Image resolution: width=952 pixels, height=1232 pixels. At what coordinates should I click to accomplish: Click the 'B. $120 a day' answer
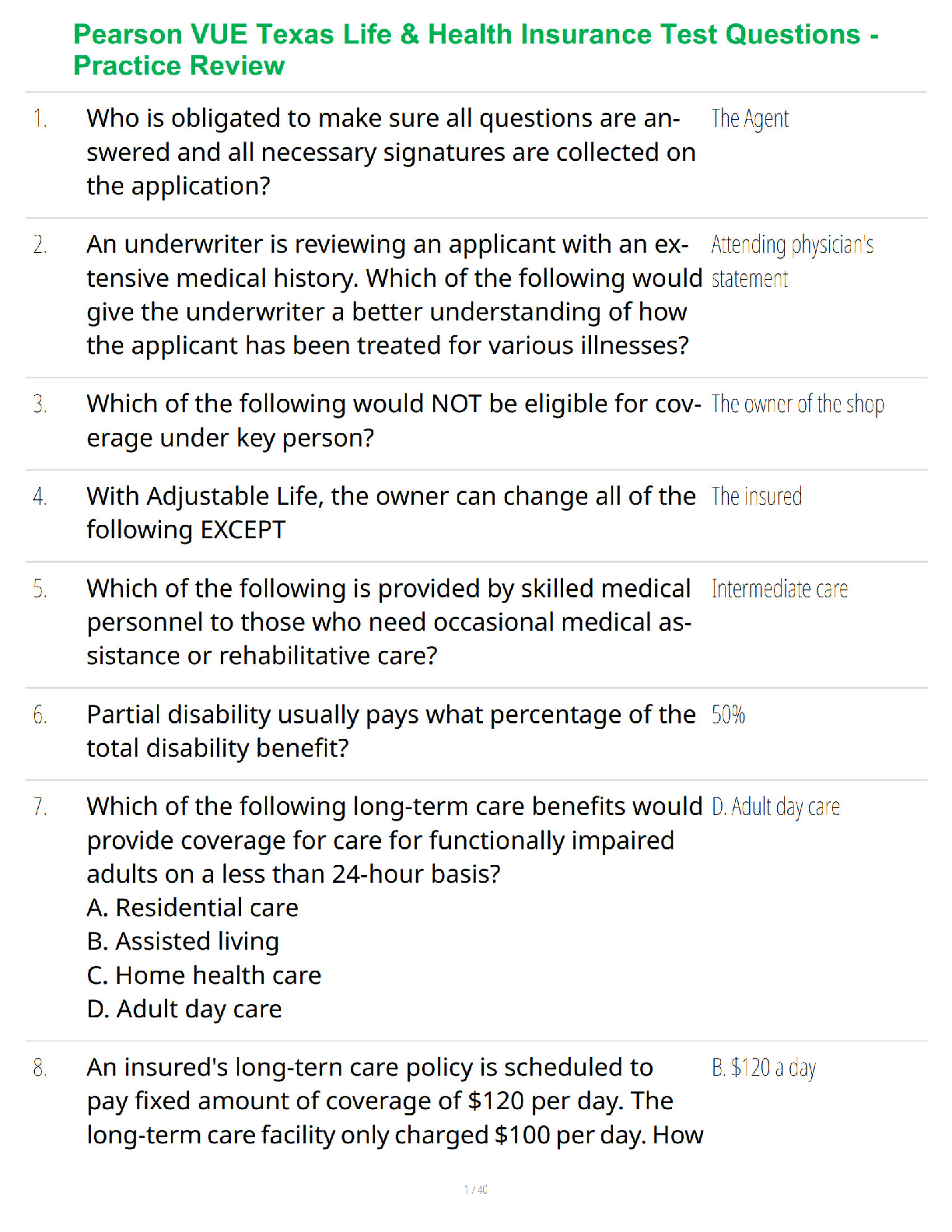(764, 1068)
